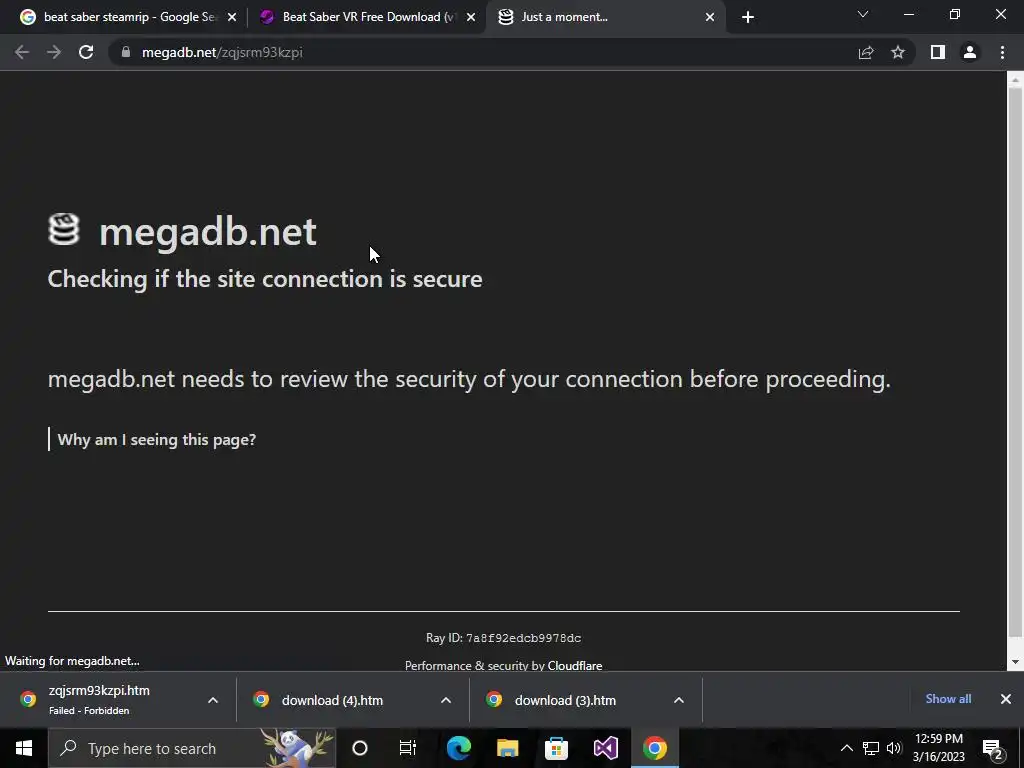The height and width of the screenshot is (768, 1024).
Task: Click the page vertical scrollbar
Action: coord(1015,362)
